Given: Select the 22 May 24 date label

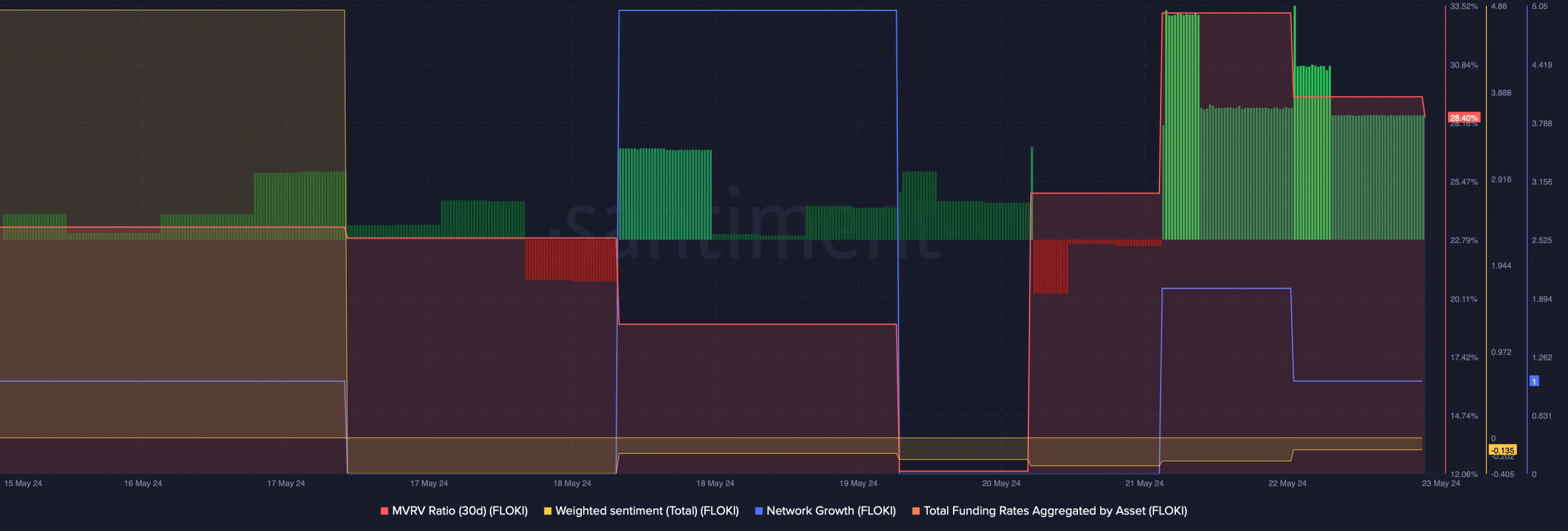Looking at the screenshot, I should point(1287,483).
